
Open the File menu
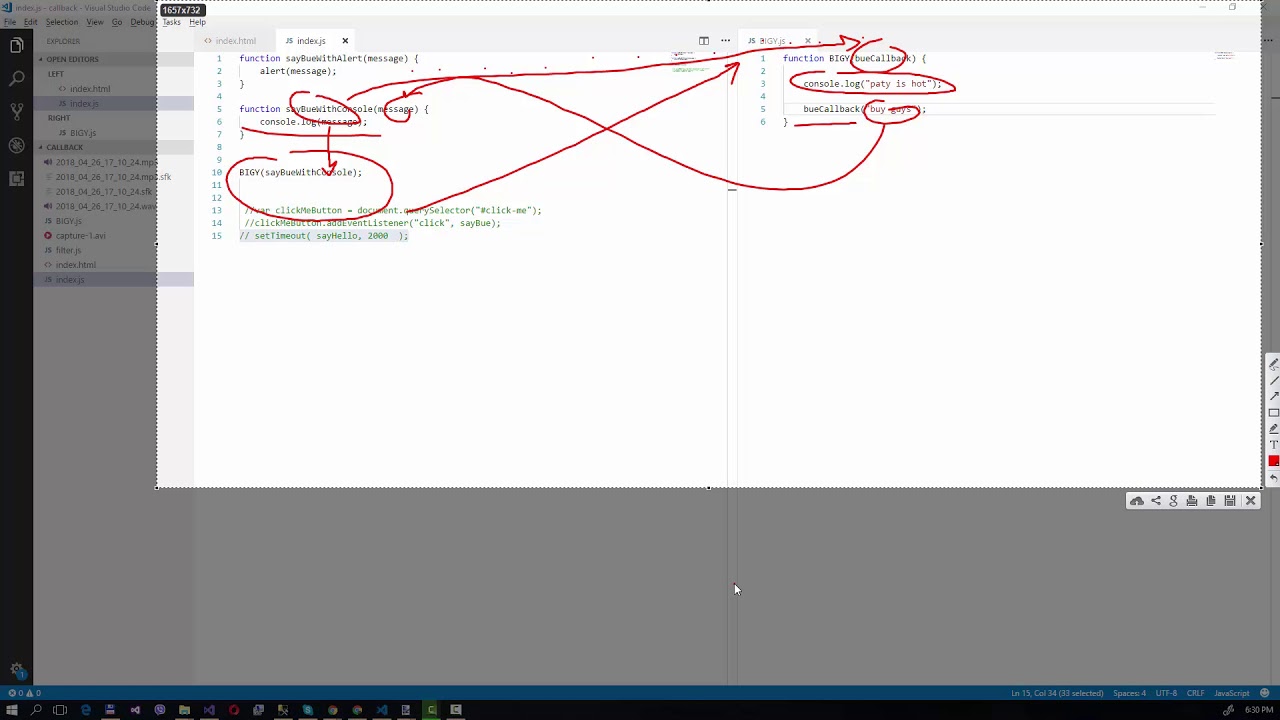tap(10, 22)
